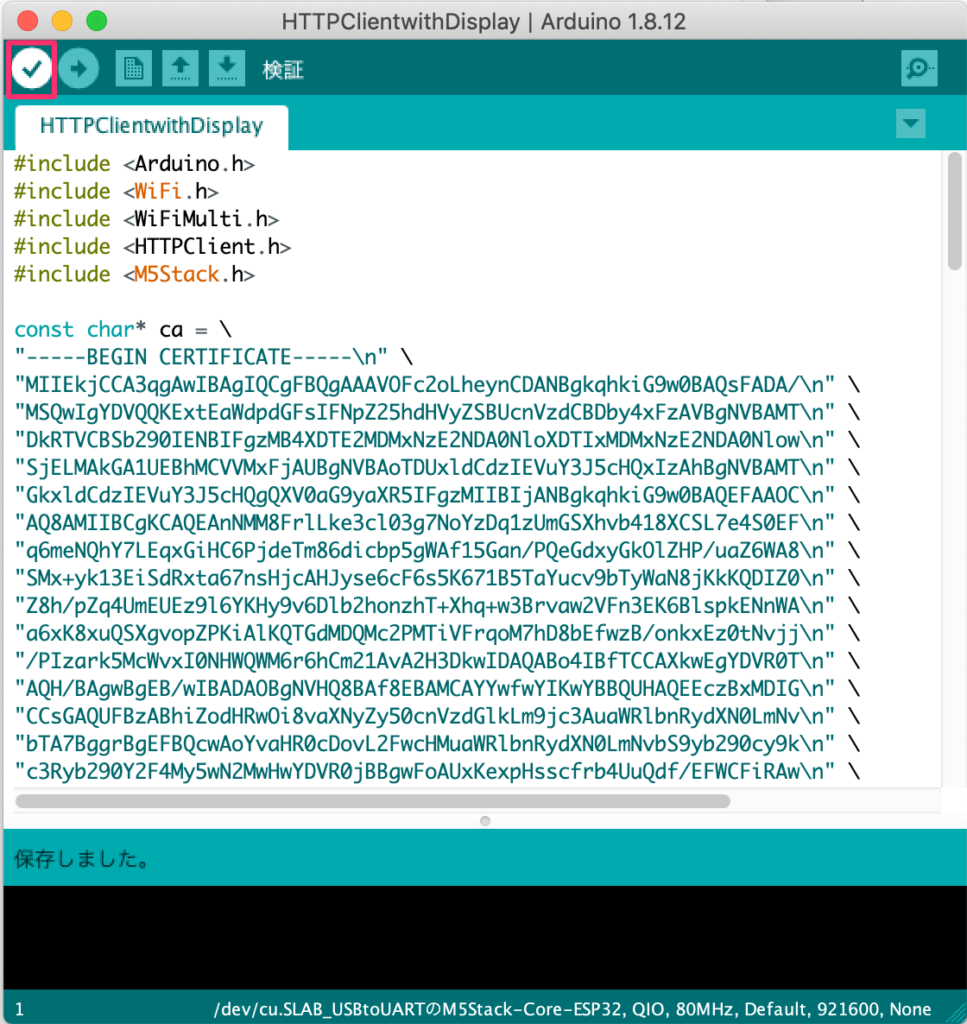Click the Upload arrow button
The image size is (967, 1024).
[x=78, y=69]
